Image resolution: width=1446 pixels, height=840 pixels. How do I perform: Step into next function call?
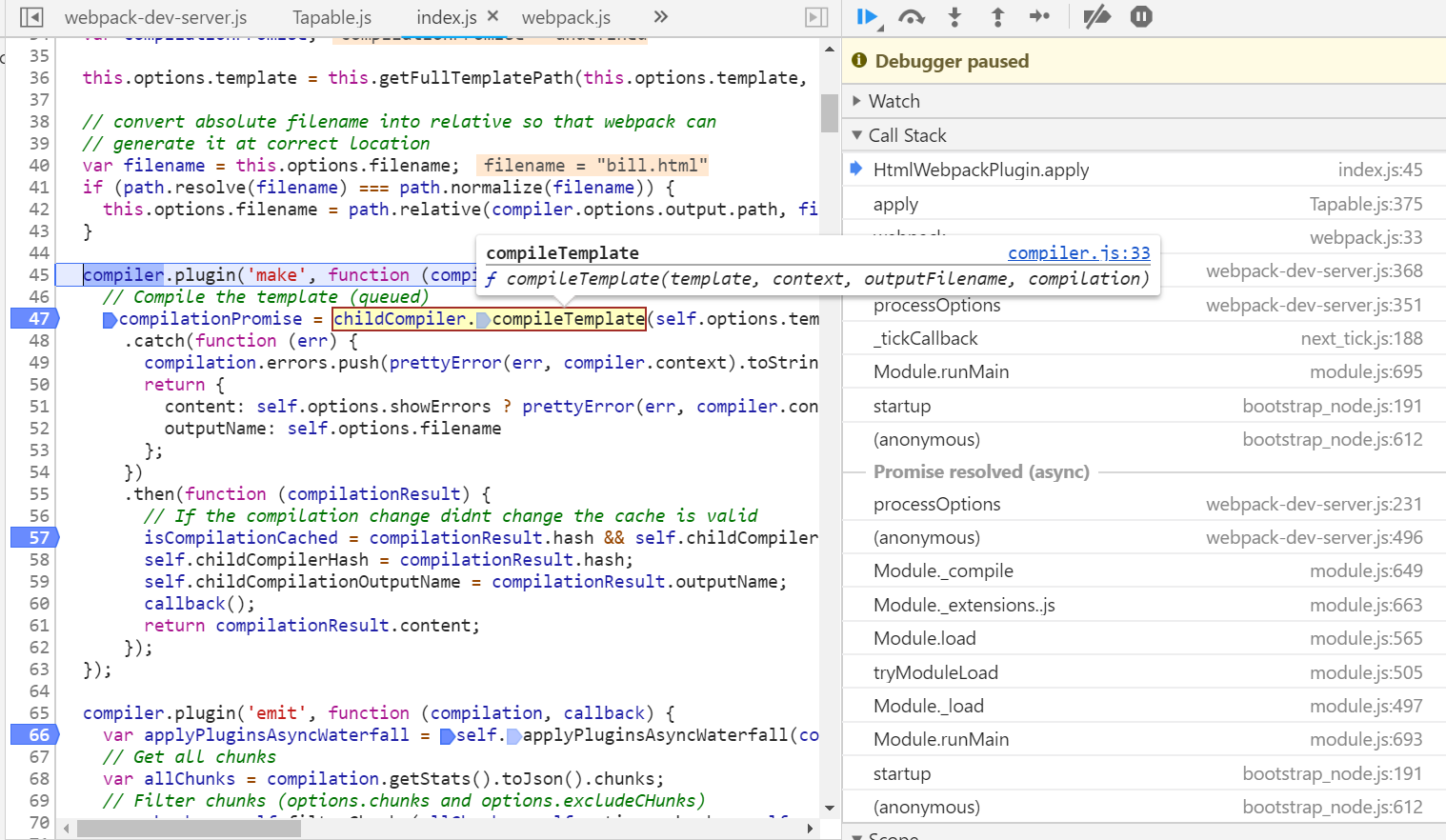tap(954, 17)
